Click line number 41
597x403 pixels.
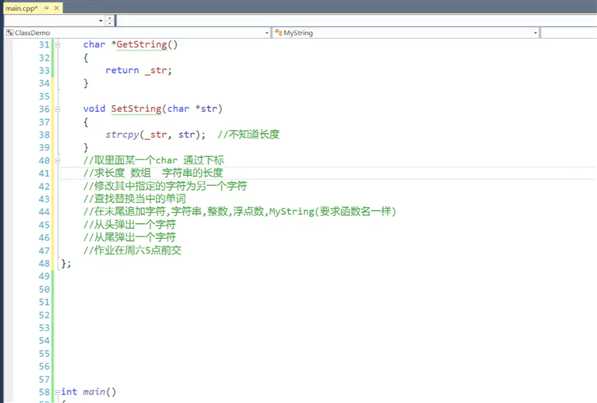click(44, 173)
